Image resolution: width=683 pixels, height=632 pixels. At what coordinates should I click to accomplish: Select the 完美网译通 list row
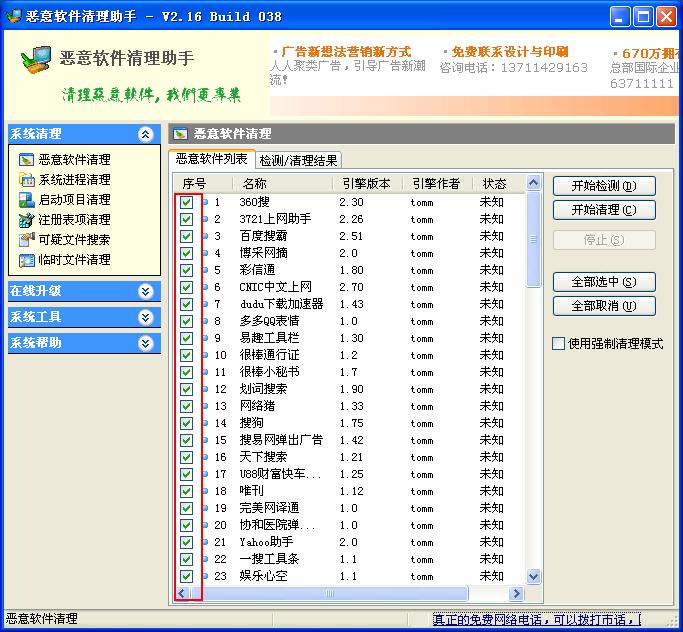(350, 508)
